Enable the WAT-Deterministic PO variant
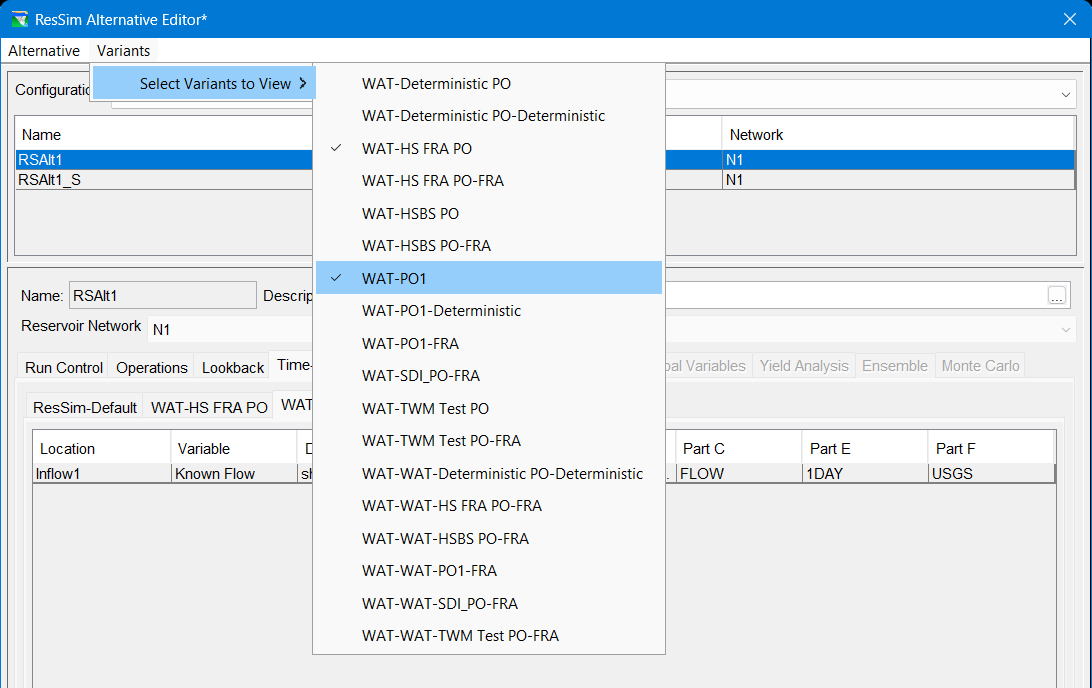The height and width of the screenshot is (688, 1092). [436, 84]
